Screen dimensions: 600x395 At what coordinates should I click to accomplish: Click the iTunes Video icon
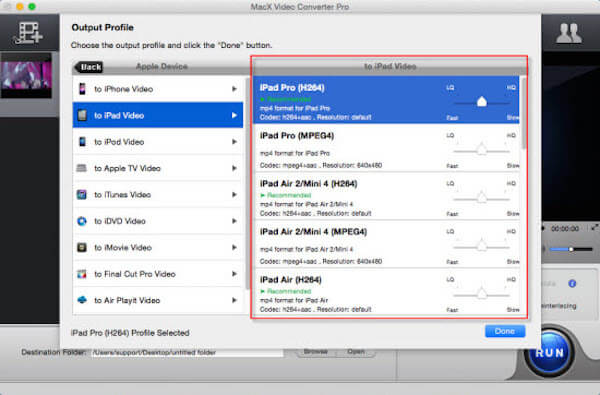coord(82,194)
